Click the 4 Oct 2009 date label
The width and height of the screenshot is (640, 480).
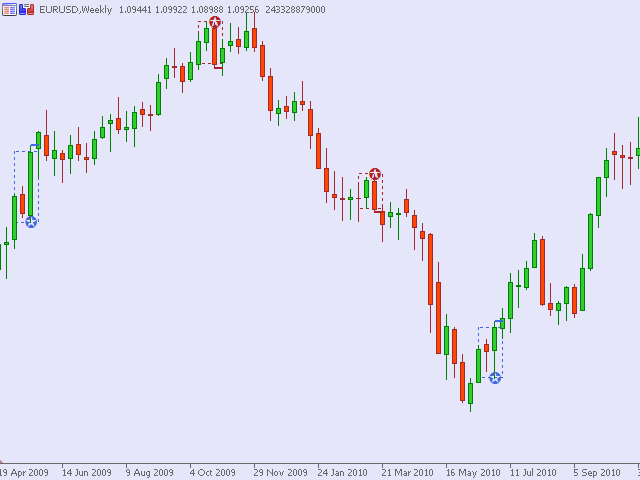213,473
